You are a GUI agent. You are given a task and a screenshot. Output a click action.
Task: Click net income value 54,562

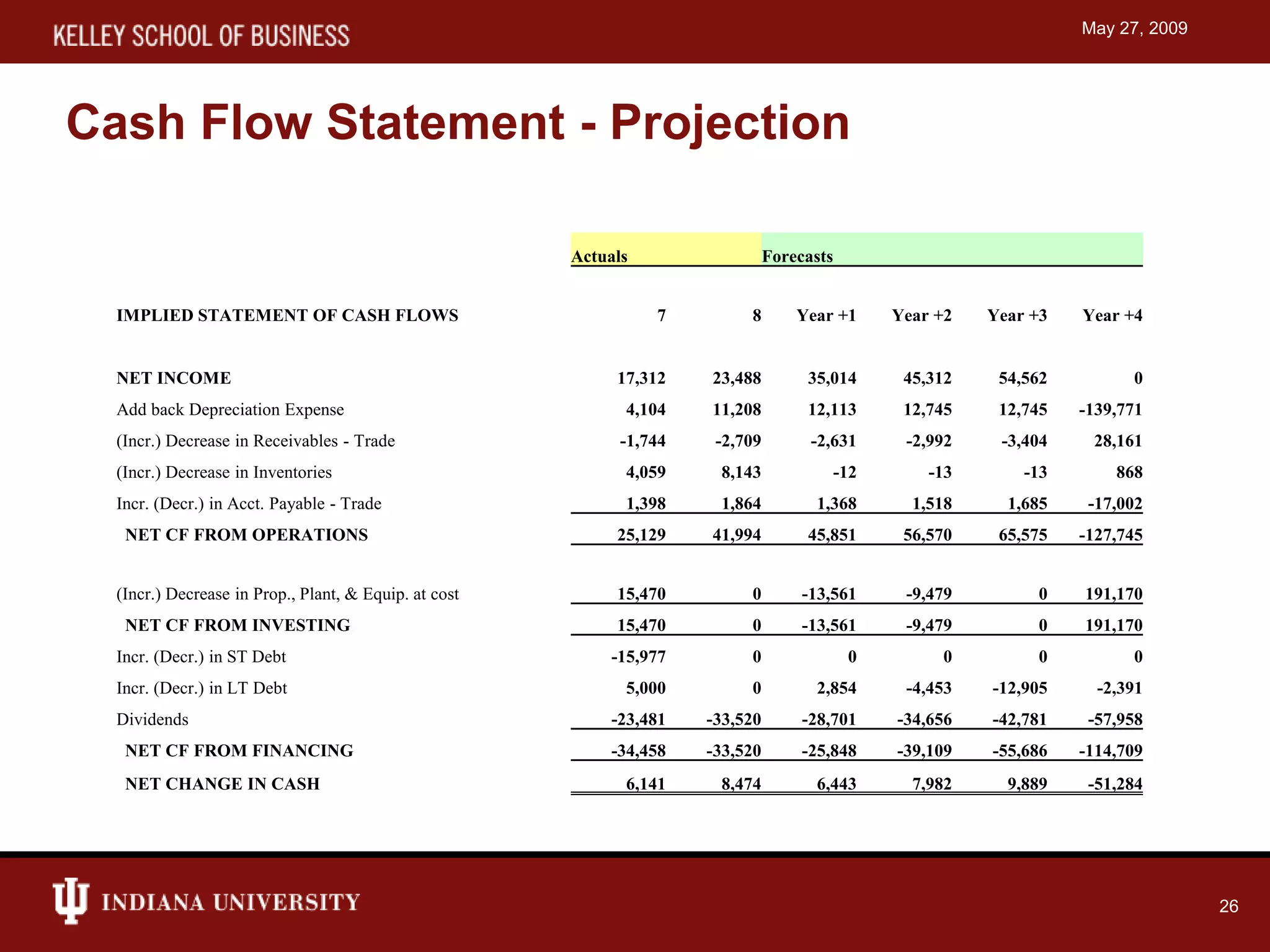point(1023,378)
